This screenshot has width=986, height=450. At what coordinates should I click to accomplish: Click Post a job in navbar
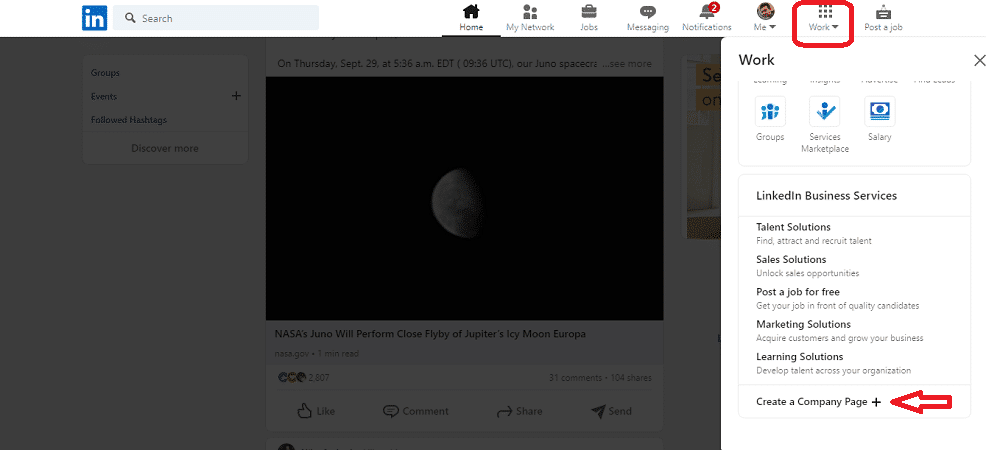[883, 18]
